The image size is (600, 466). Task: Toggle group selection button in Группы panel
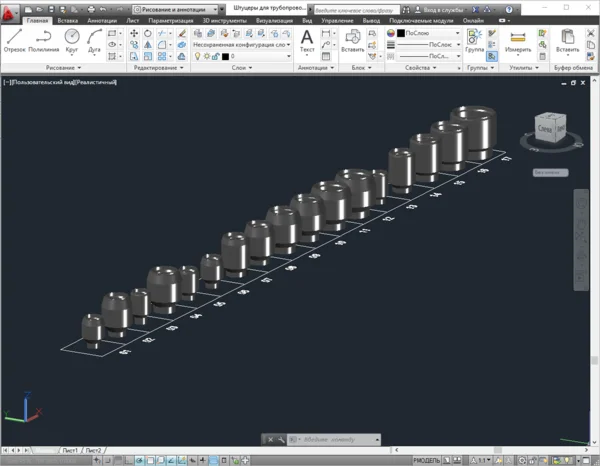(492, 56)
